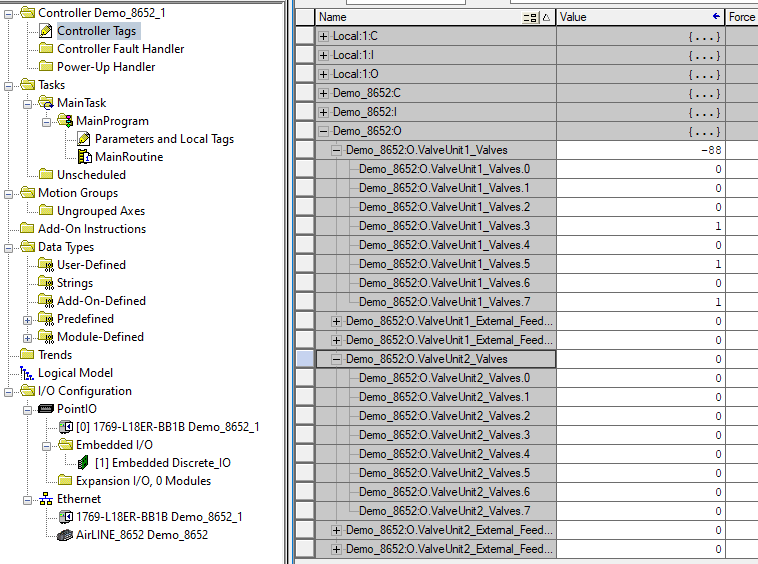
Task: Click the Parameters and Local Tags icon
Action: 84,139
